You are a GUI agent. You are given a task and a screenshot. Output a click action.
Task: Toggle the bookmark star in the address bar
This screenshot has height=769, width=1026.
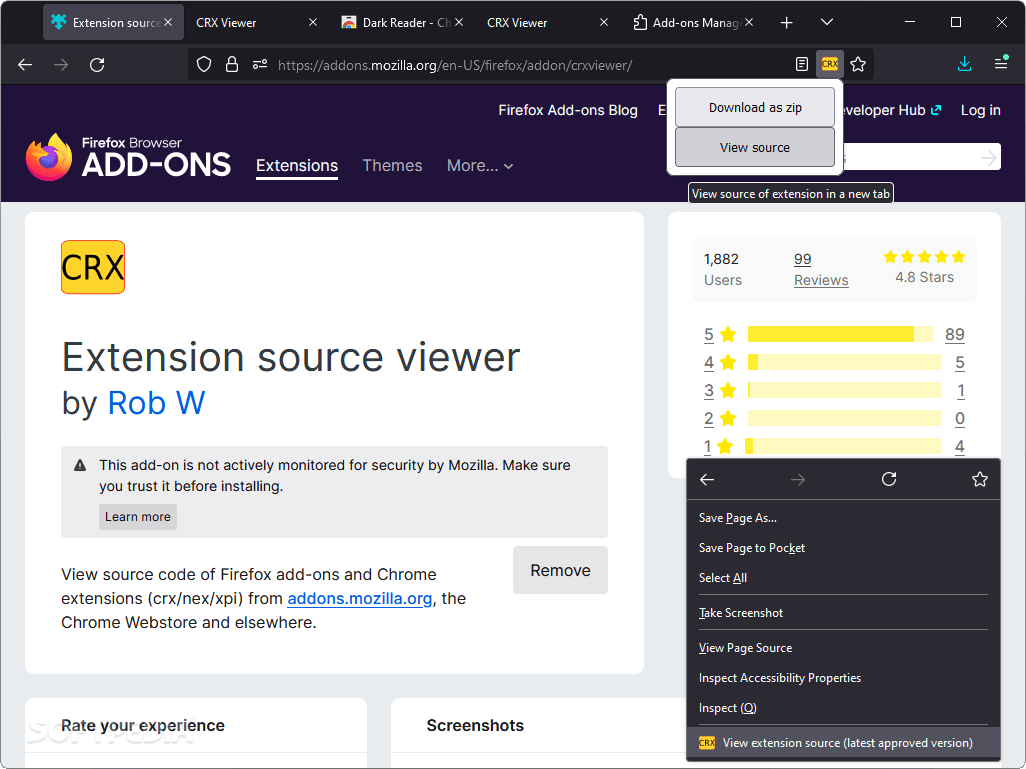[x=858, y=63]
